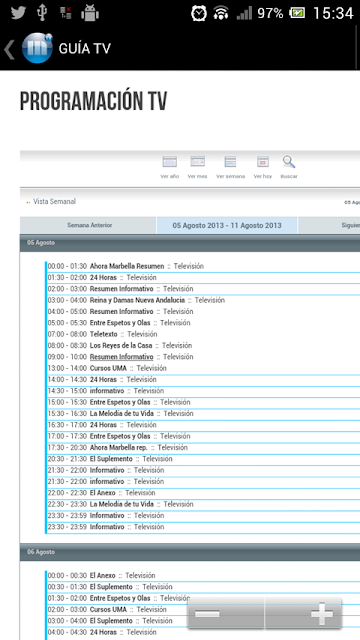Open the Ahora Marbella Resumen program
The width and height of the screenshot is (360, 640).
127,266
